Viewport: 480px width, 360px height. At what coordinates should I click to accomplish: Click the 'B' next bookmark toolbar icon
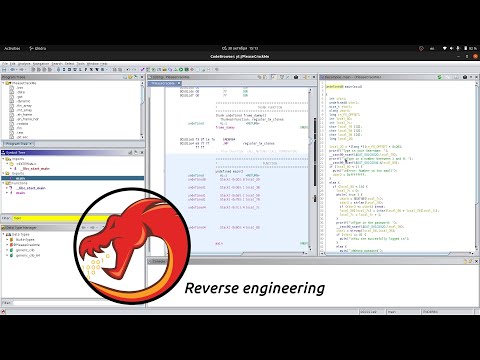tap(102, 69)
